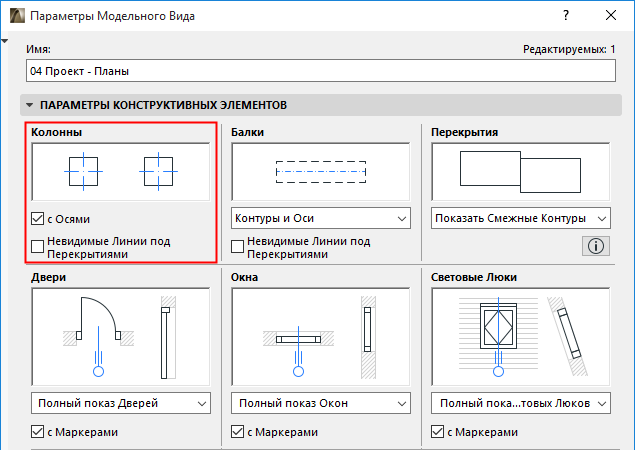Open the 'Контуры и Оси' beams dropdown
The height and width of the screenshot is (450, 635).
click(321, 218)
